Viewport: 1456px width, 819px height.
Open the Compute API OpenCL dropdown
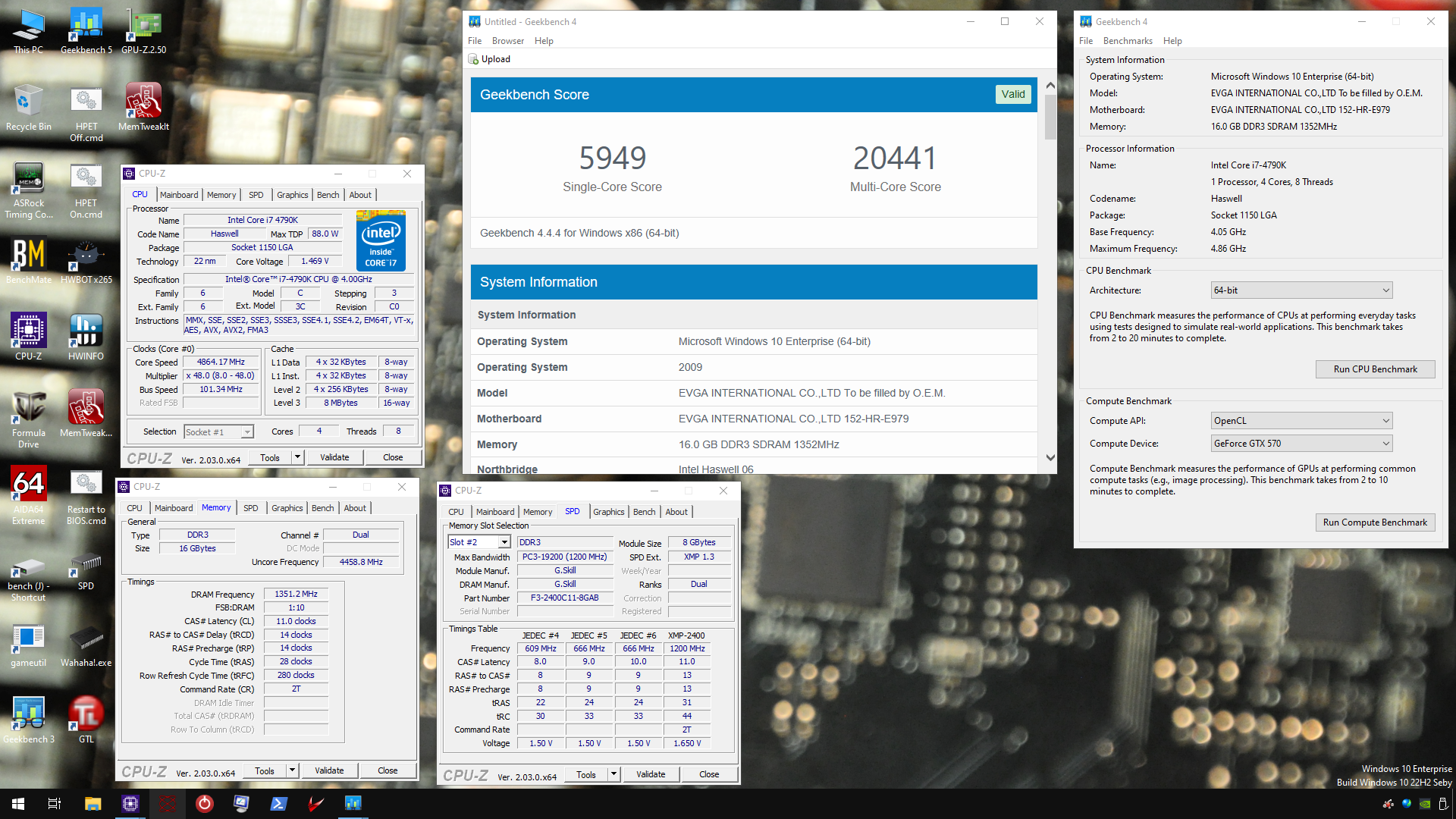tap(1301, 421)
